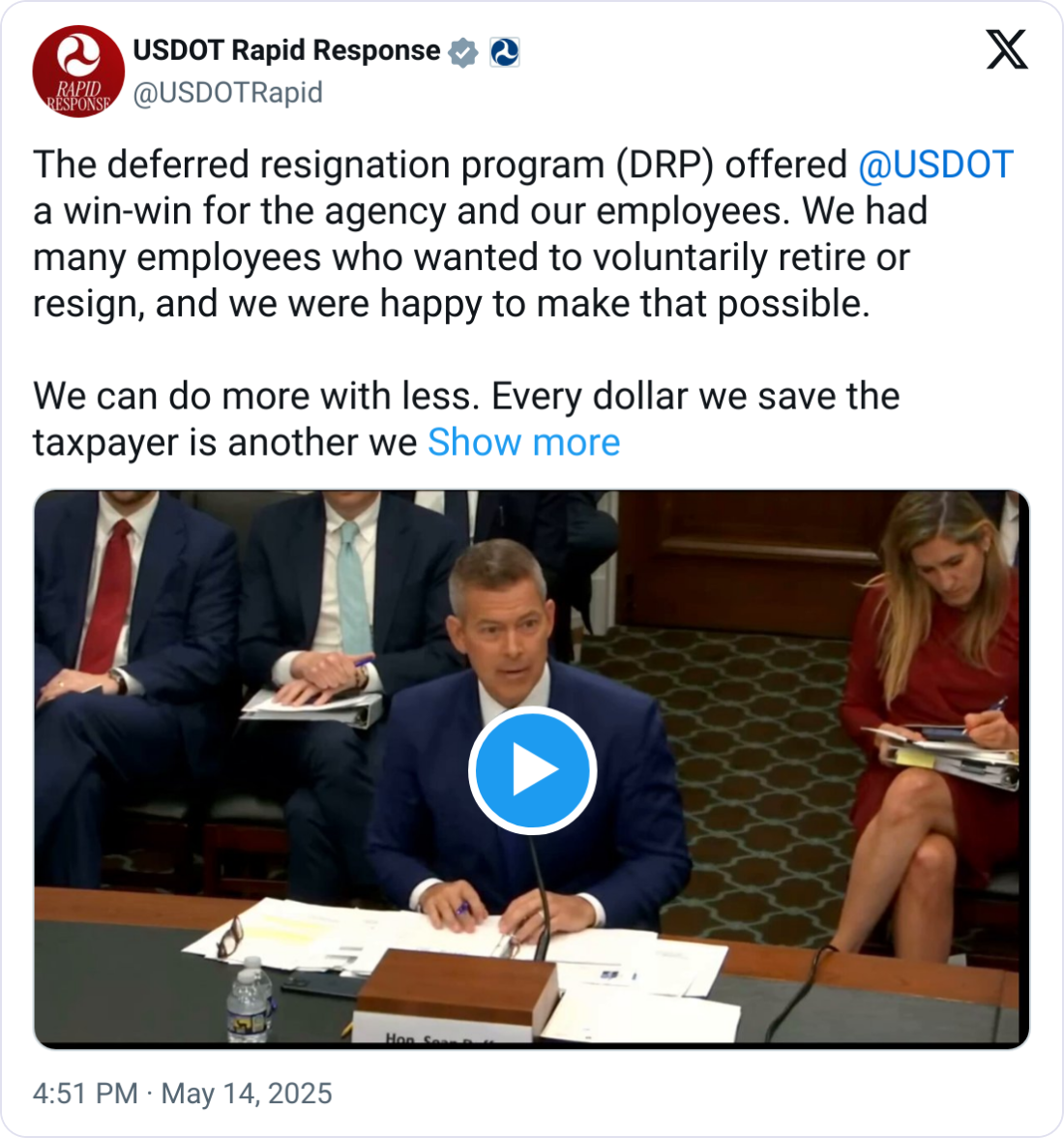Click the gray verified checkmark badge
Viewport: 1064px width, 1138px height.
(x=464, y=52)
